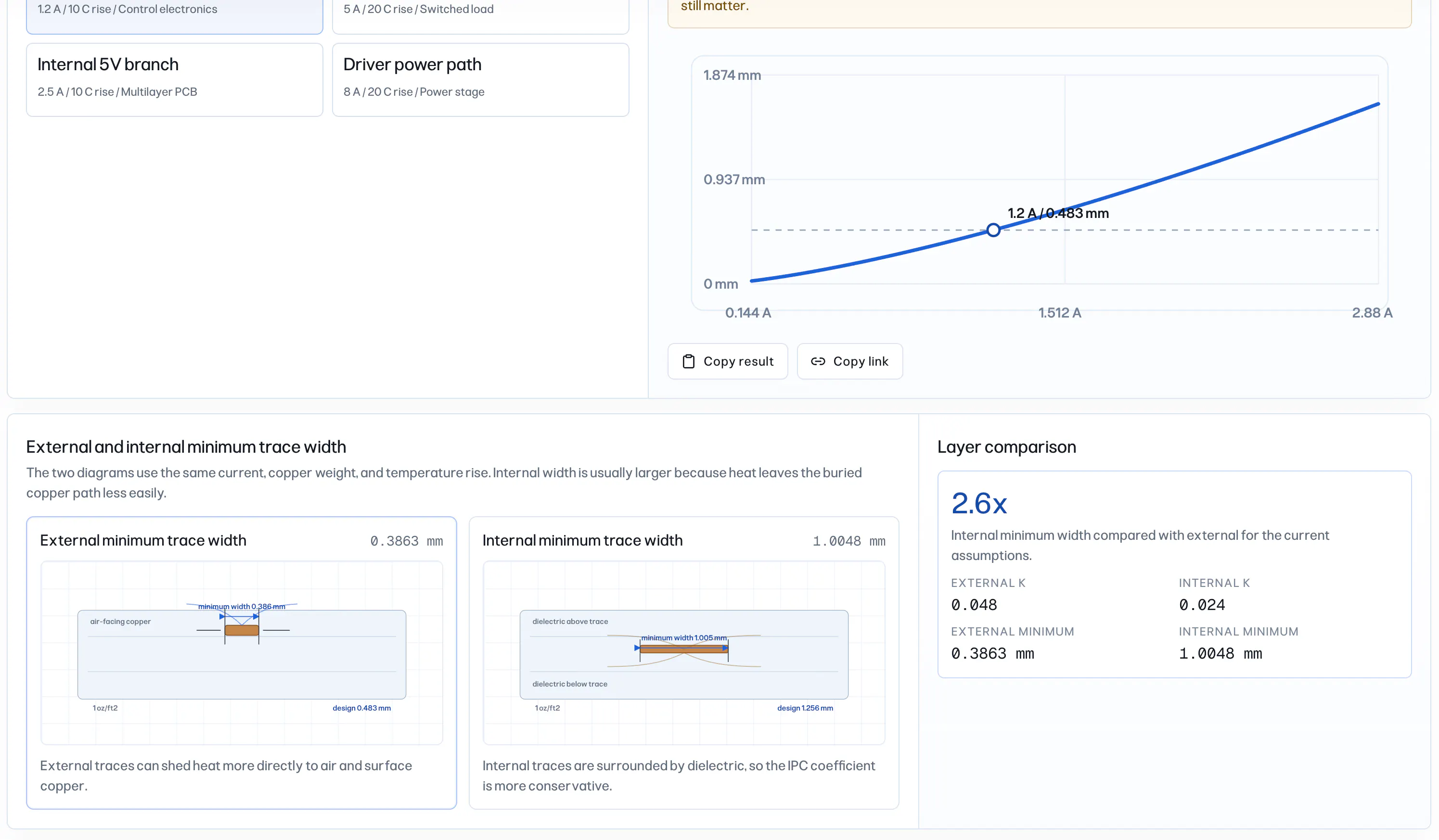
Task: Click the 'air-facing copper' diagram label
Action: pos(120,622)
